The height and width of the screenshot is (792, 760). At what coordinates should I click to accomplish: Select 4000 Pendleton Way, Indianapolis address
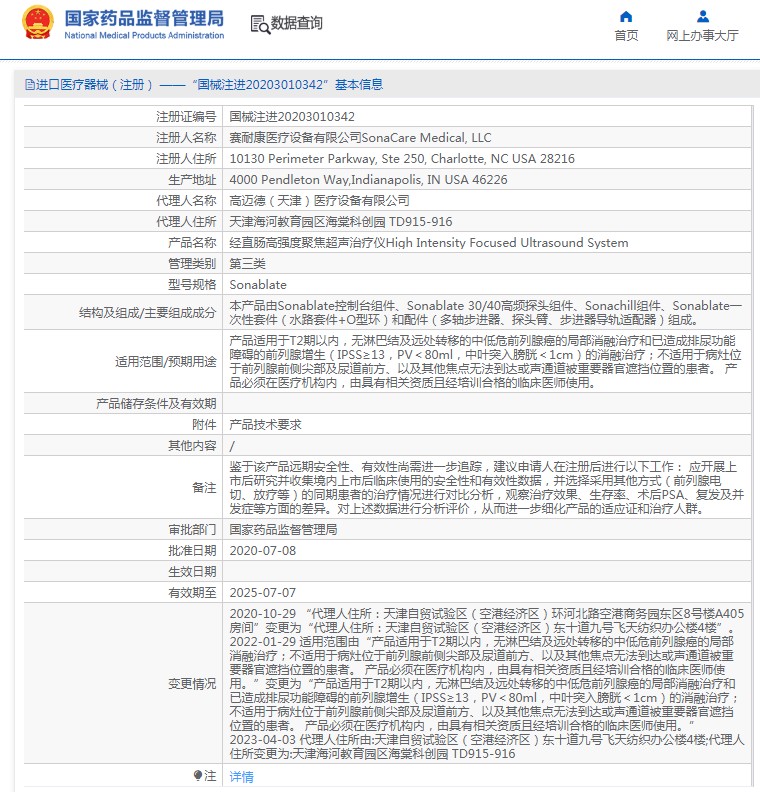coord(368,180)
